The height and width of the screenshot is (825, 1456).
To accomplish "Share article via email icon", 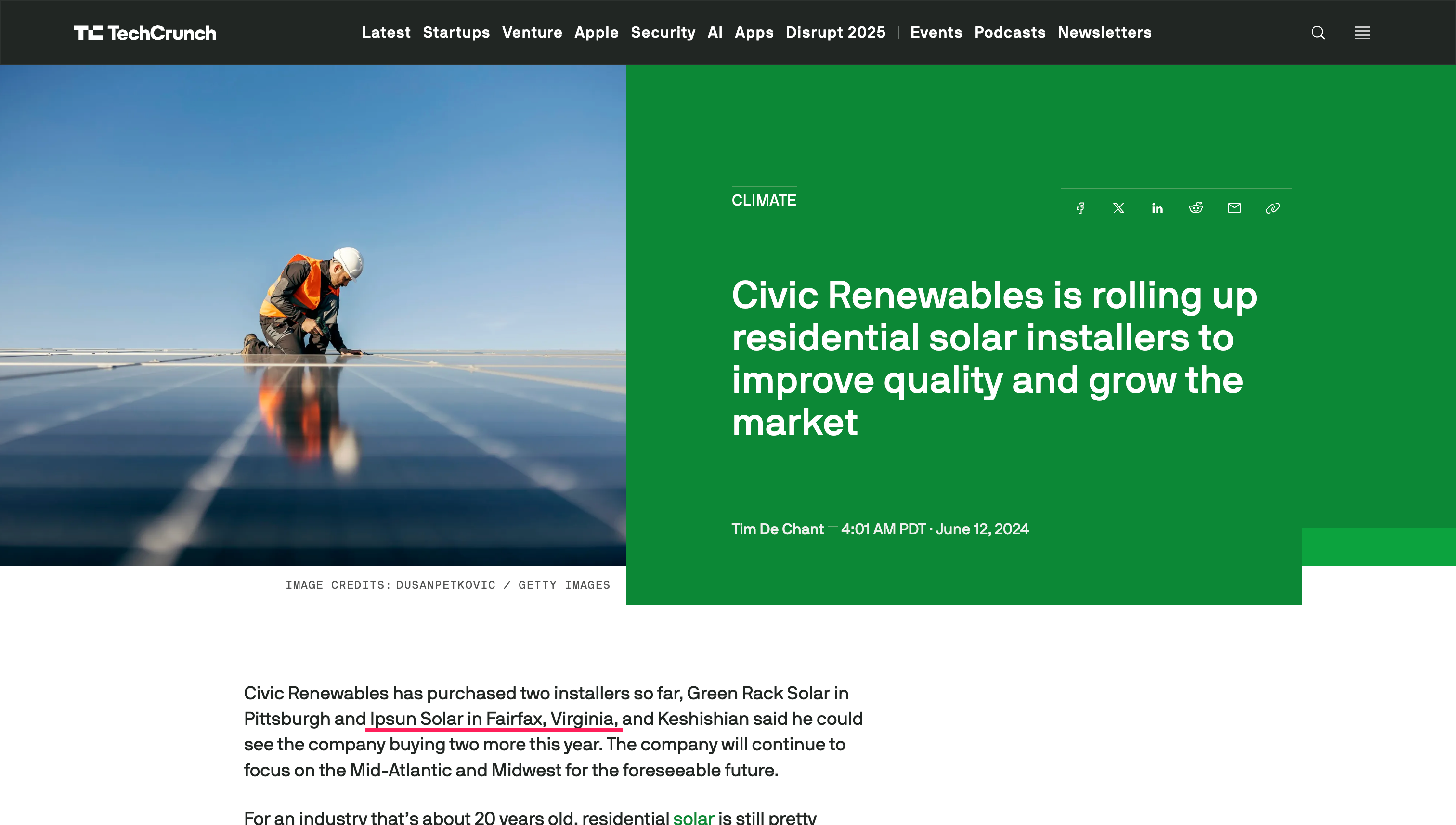I will coord(1234,208).
